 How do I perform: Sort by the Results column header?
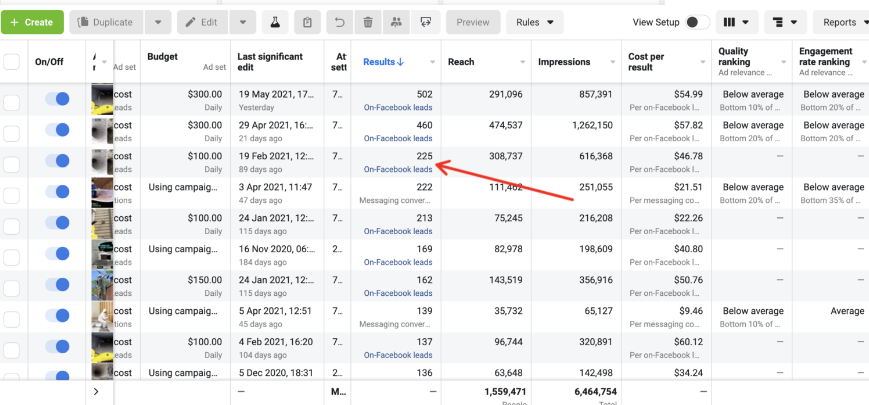385,62
